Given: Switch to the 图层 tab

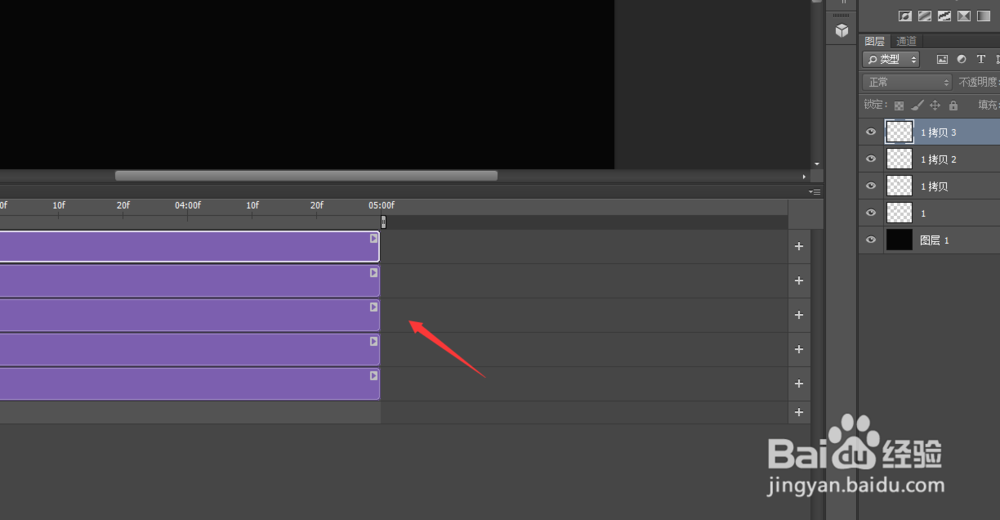Looking at the screenshot, I should pyautogui.click(x=874, y=41).
